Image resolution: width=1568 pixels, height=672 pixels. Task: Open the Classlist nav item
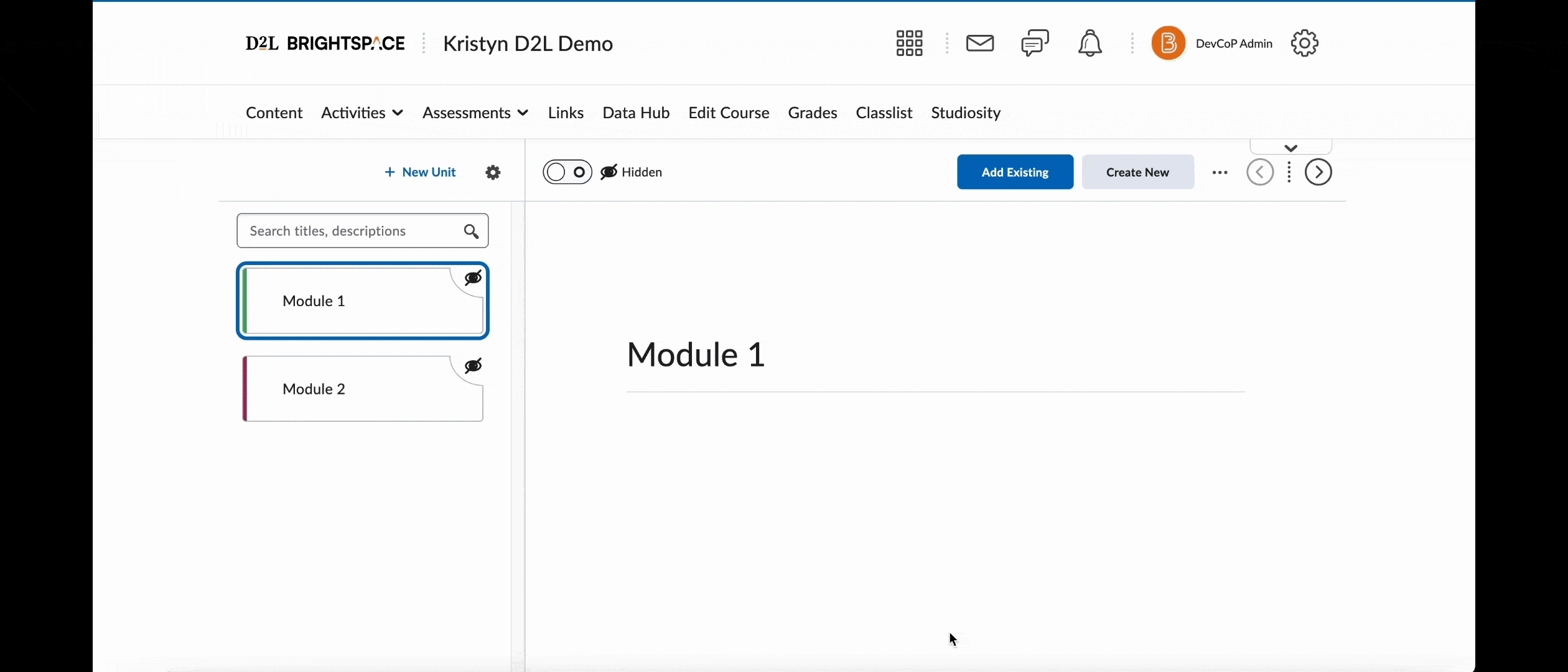tap(884, 113)
